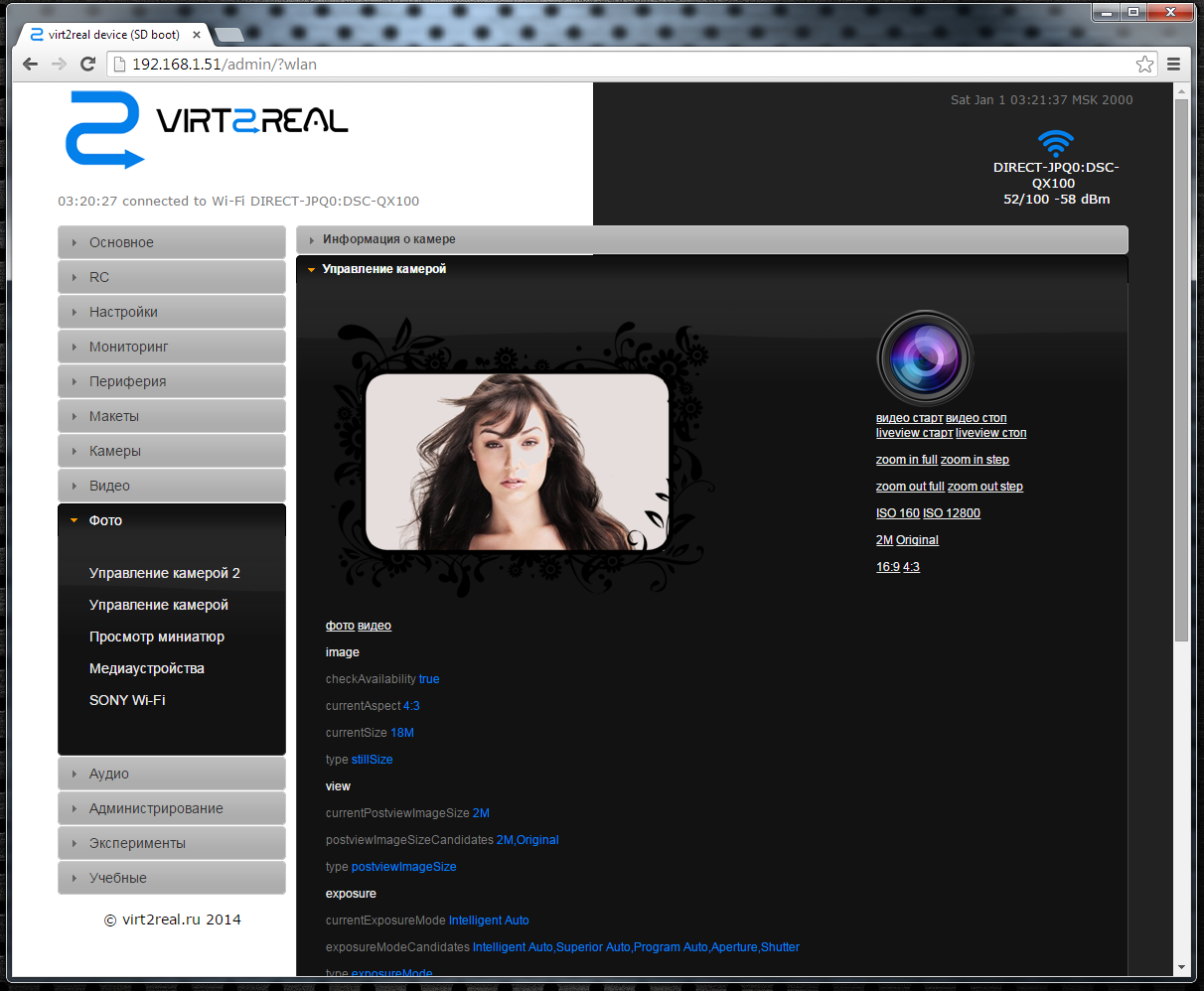The height and width of the screenshot is (991, 1204).
Task: Expand the Эксперименты section
Action: coord(172,843)
